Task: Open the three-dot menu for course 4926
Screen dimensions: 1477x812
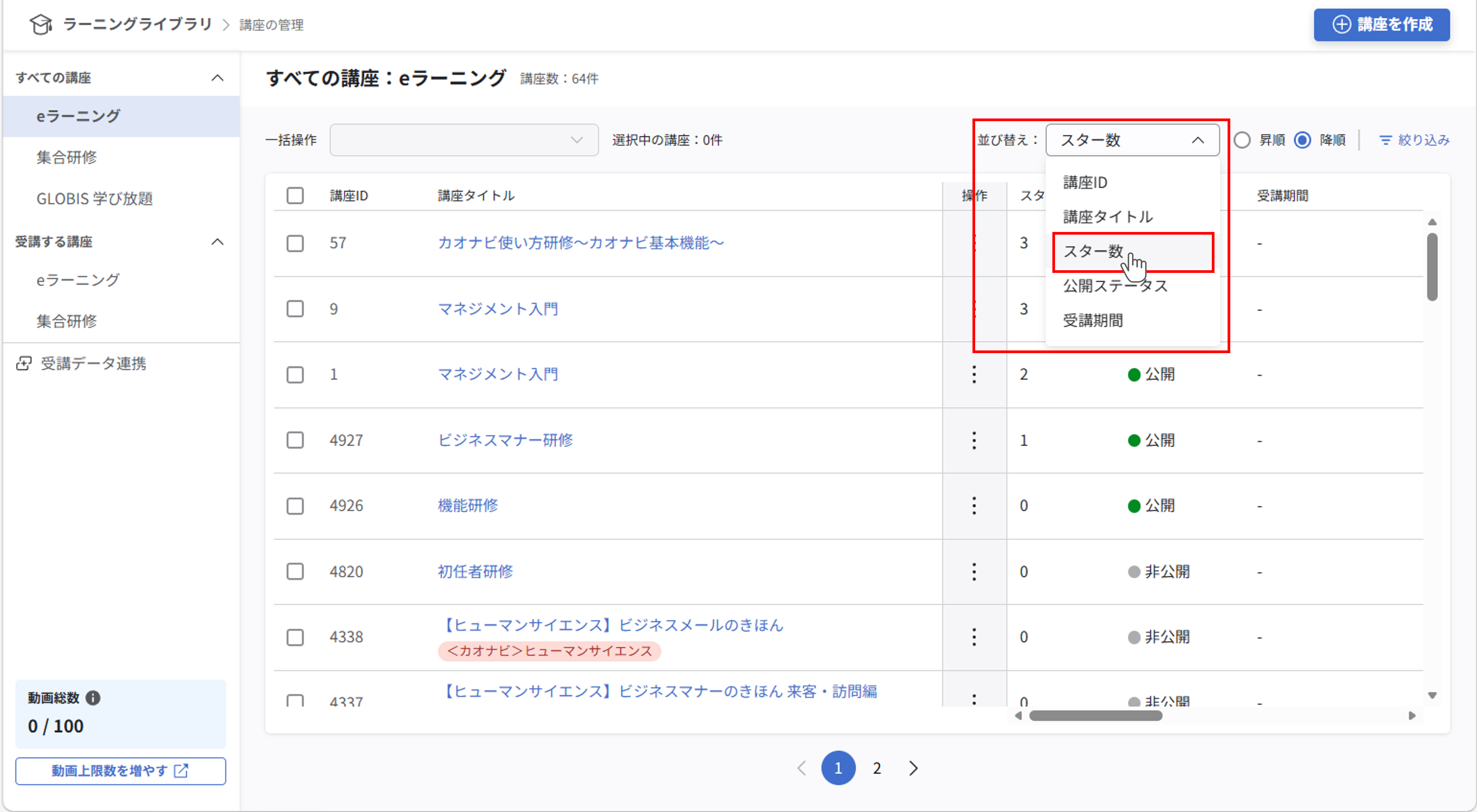Action: pyautogui.click(x=973, y=506)
